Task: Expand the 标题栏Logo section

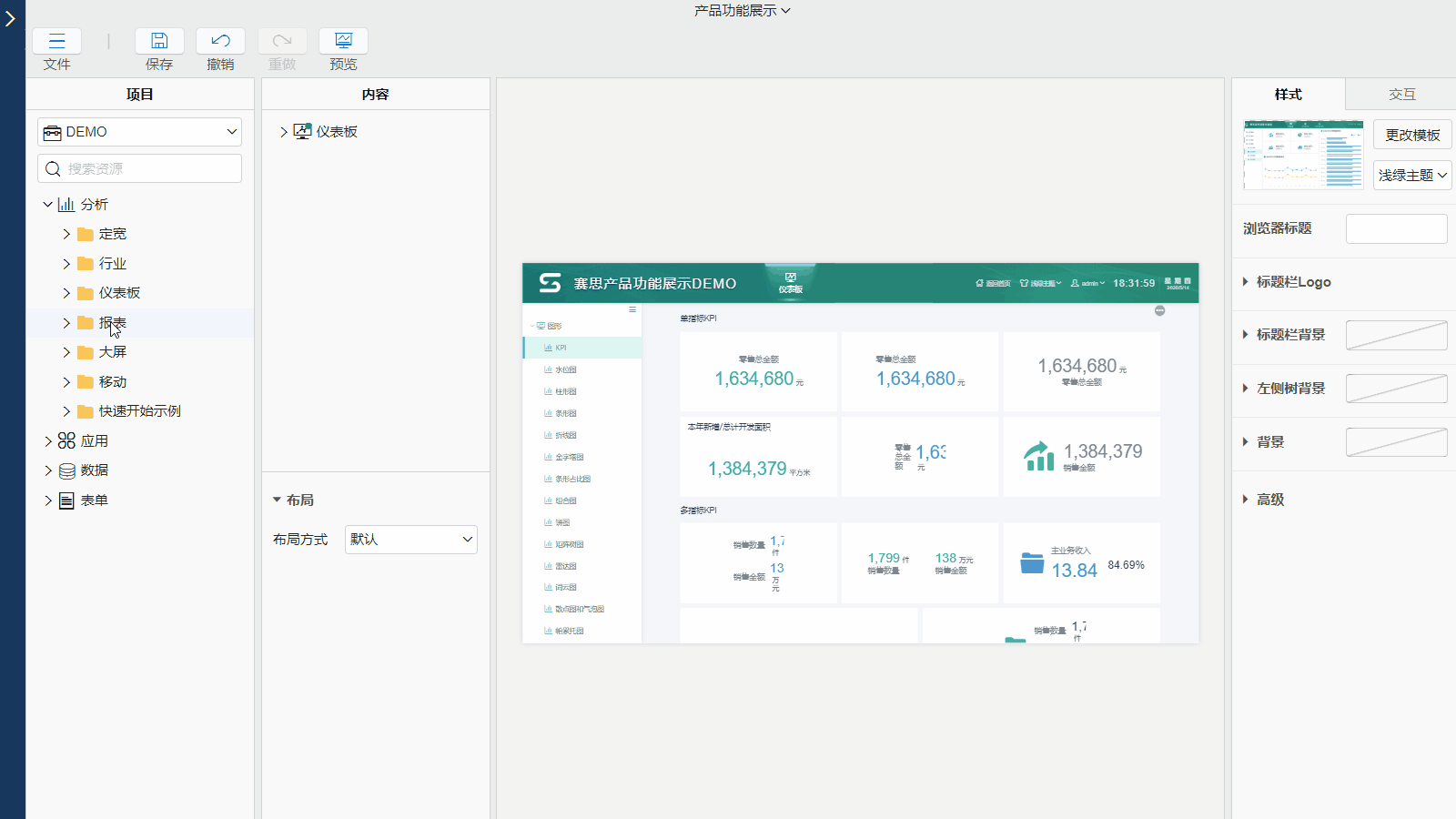Action: [1246, 282]
